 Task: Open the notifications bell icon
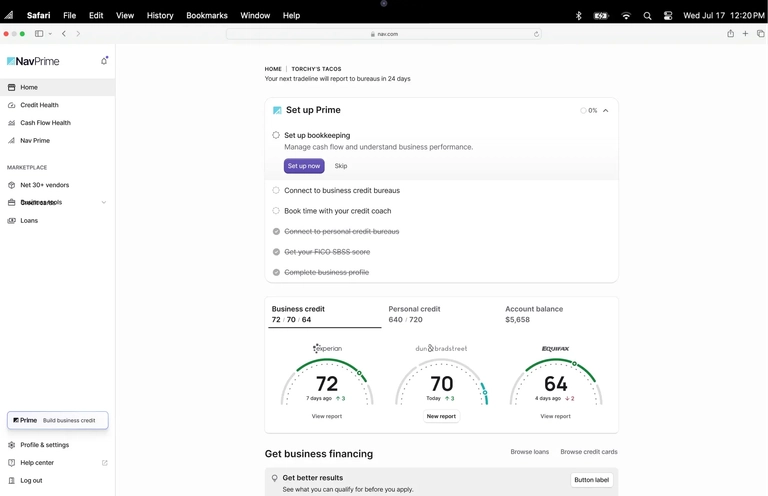tap(104, 61)
